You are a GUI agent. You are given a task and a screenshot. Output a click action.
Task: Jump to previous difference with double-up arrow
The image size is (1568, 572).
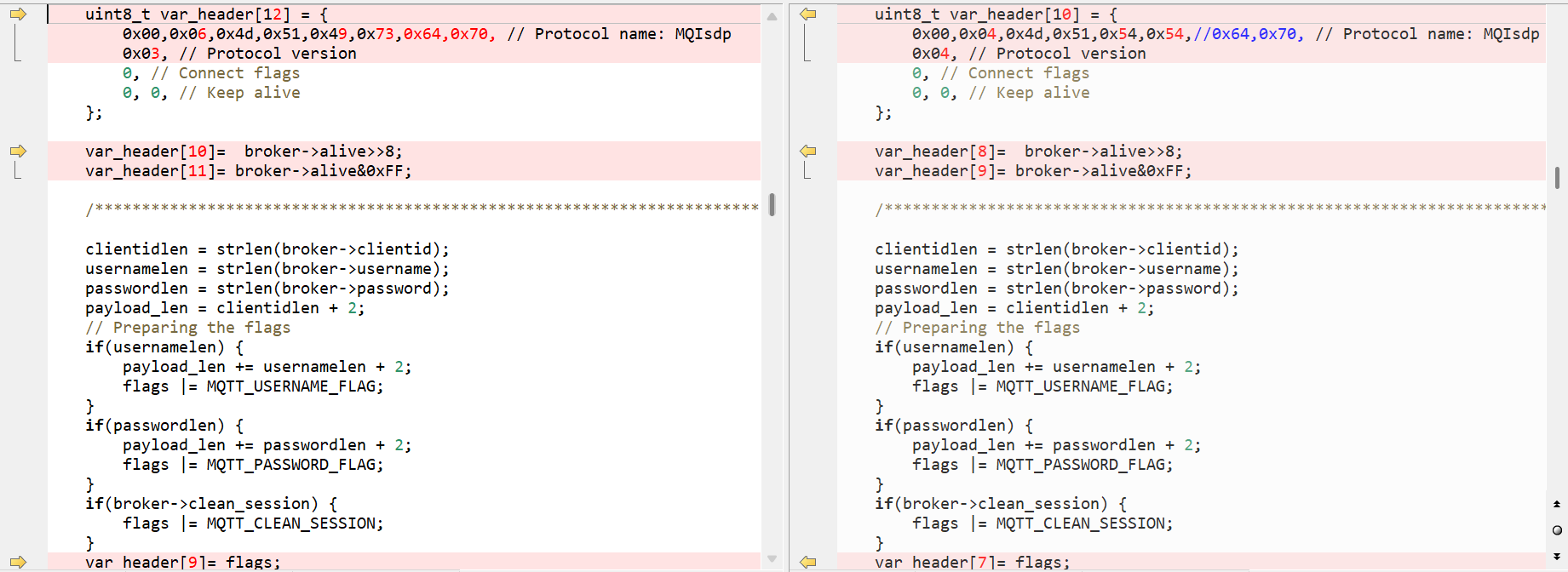coord(1557,504)
